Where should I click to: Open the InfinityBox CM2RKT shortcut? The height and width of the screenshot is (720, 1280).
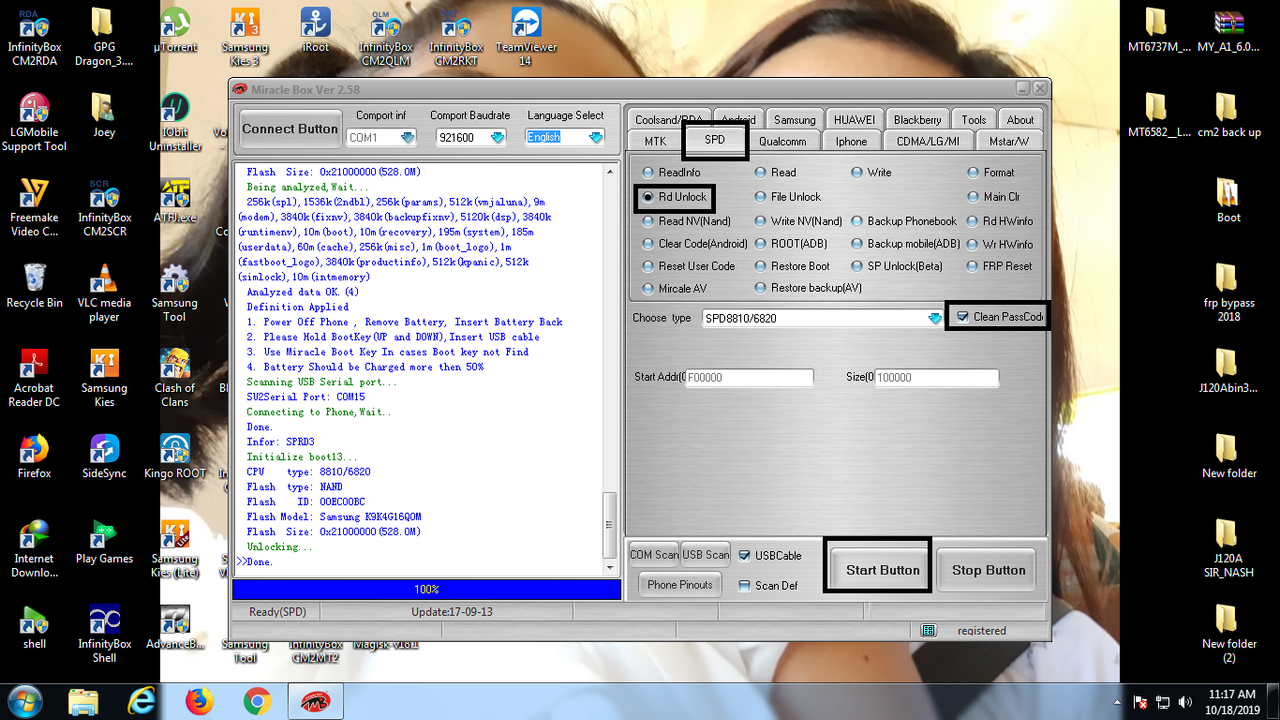(456, 38)
